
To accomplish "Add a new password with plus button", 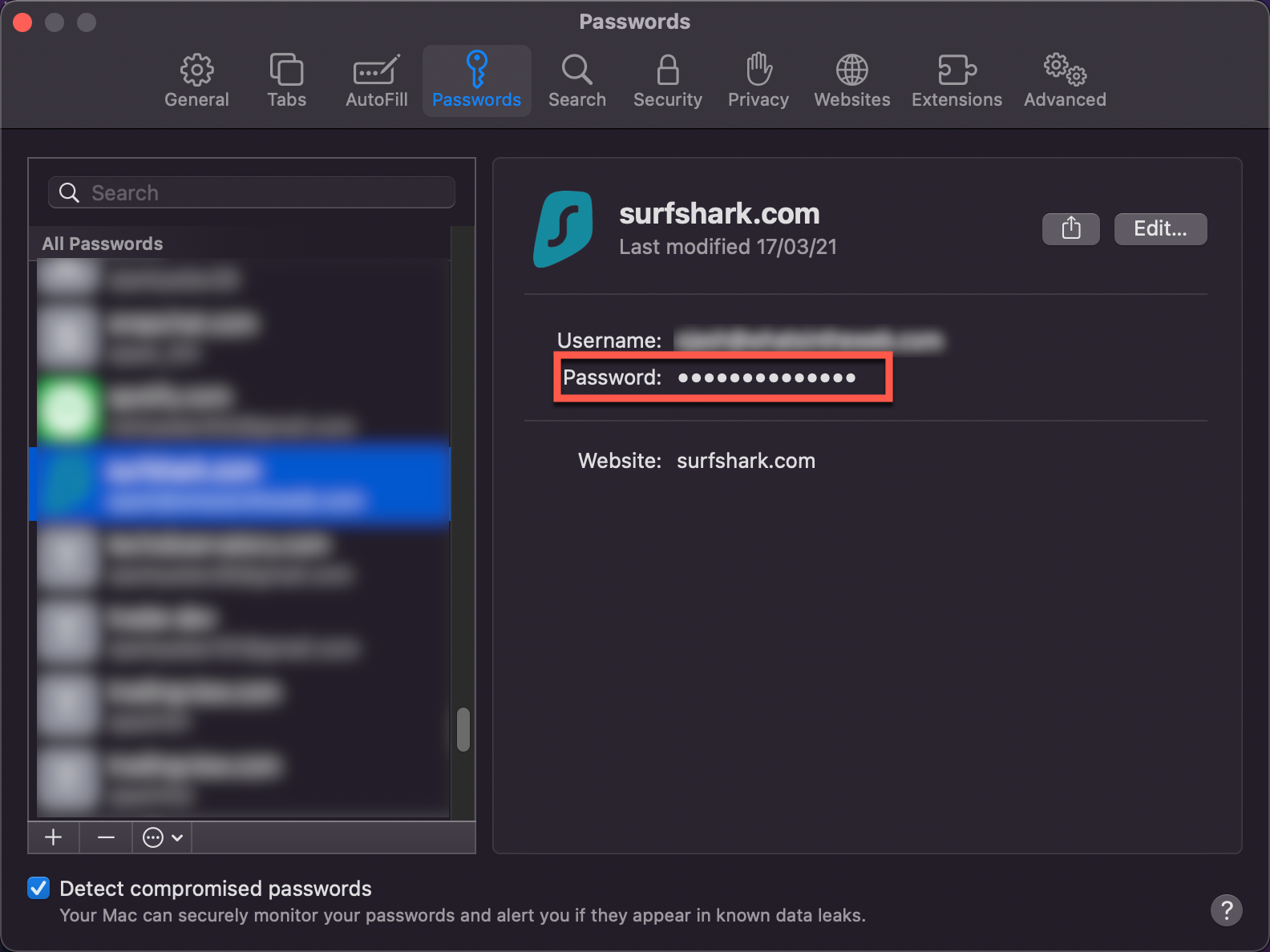I will pos(53,837).
